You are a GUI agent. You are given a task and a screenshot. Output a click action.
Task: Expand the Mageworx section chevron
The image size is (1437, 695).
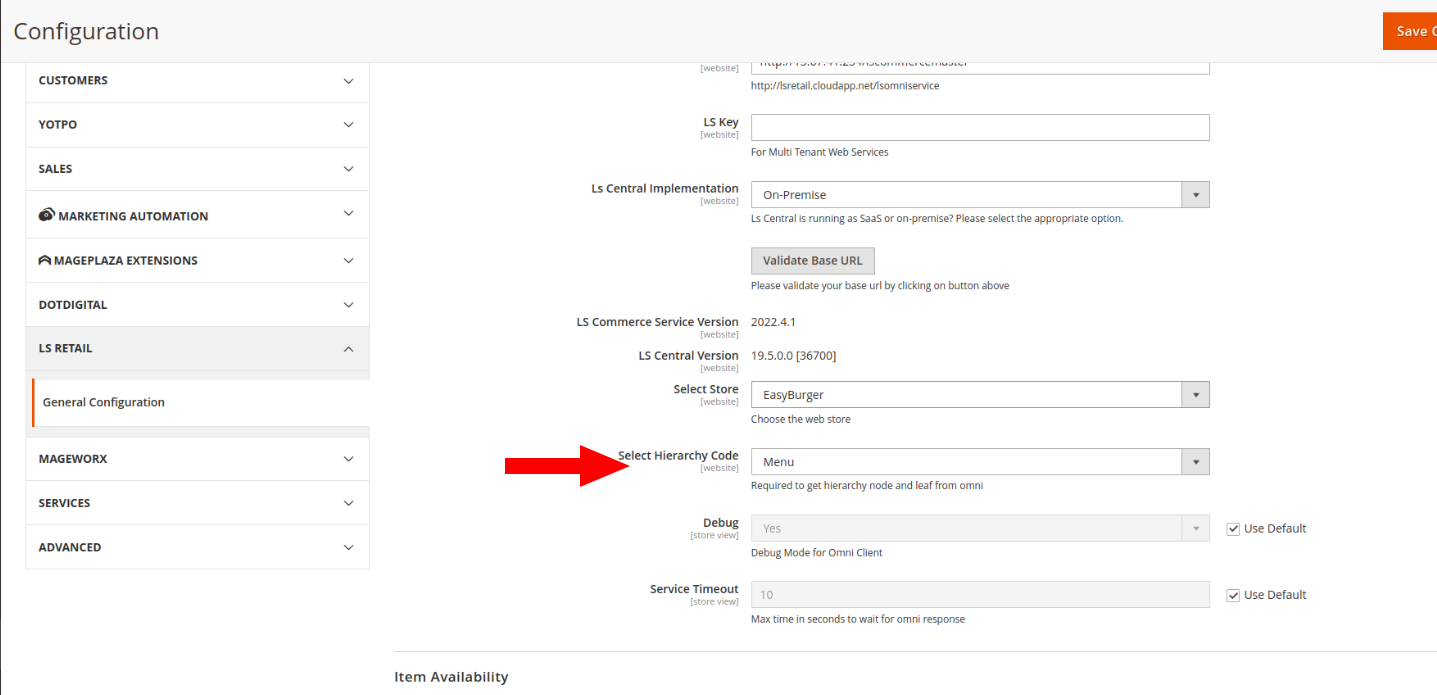(348, 459)
